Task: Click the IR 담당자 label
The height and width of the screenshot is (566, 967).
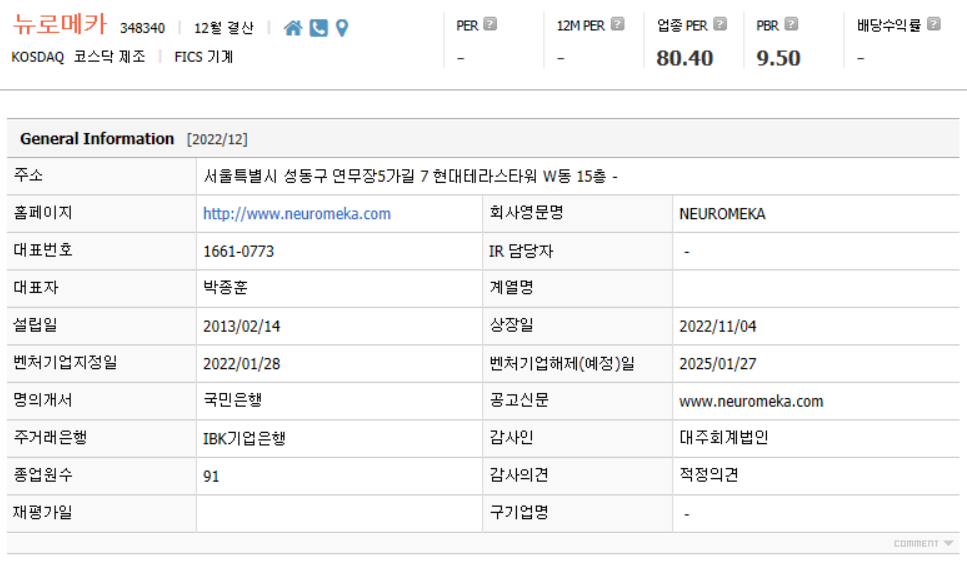Action: tap(521, 251)
